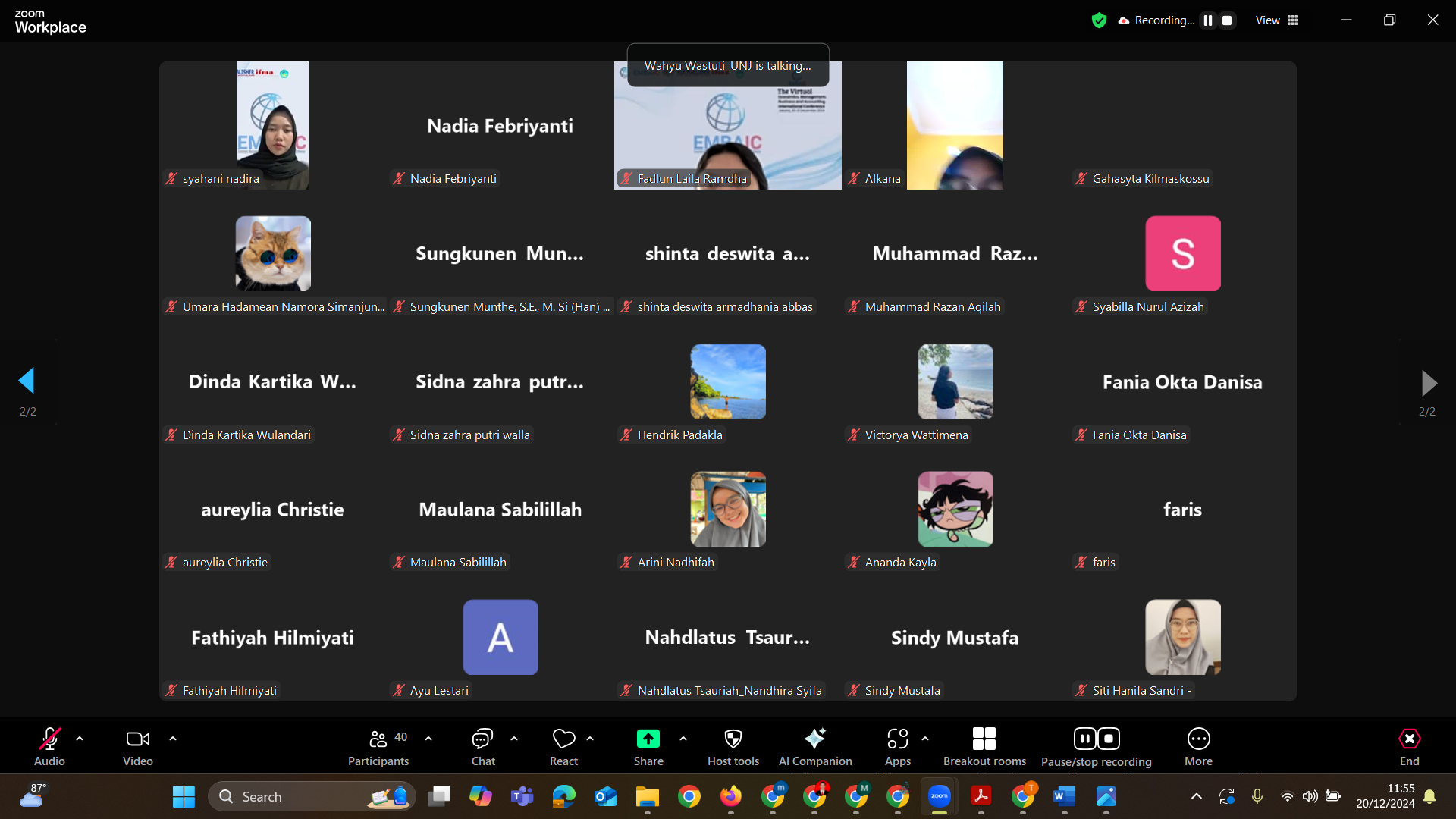Expand Share options chevron
This screenshot has height=819, width=1456.
pos(683,739)
